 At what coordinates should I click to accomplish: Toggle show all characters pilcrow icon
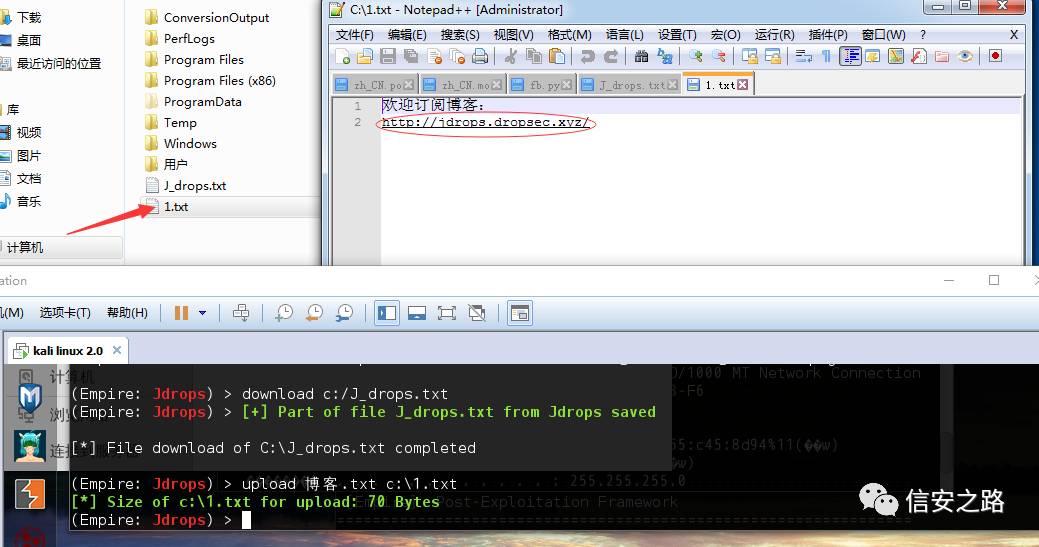pyautogui.click(x=826, y=56)
